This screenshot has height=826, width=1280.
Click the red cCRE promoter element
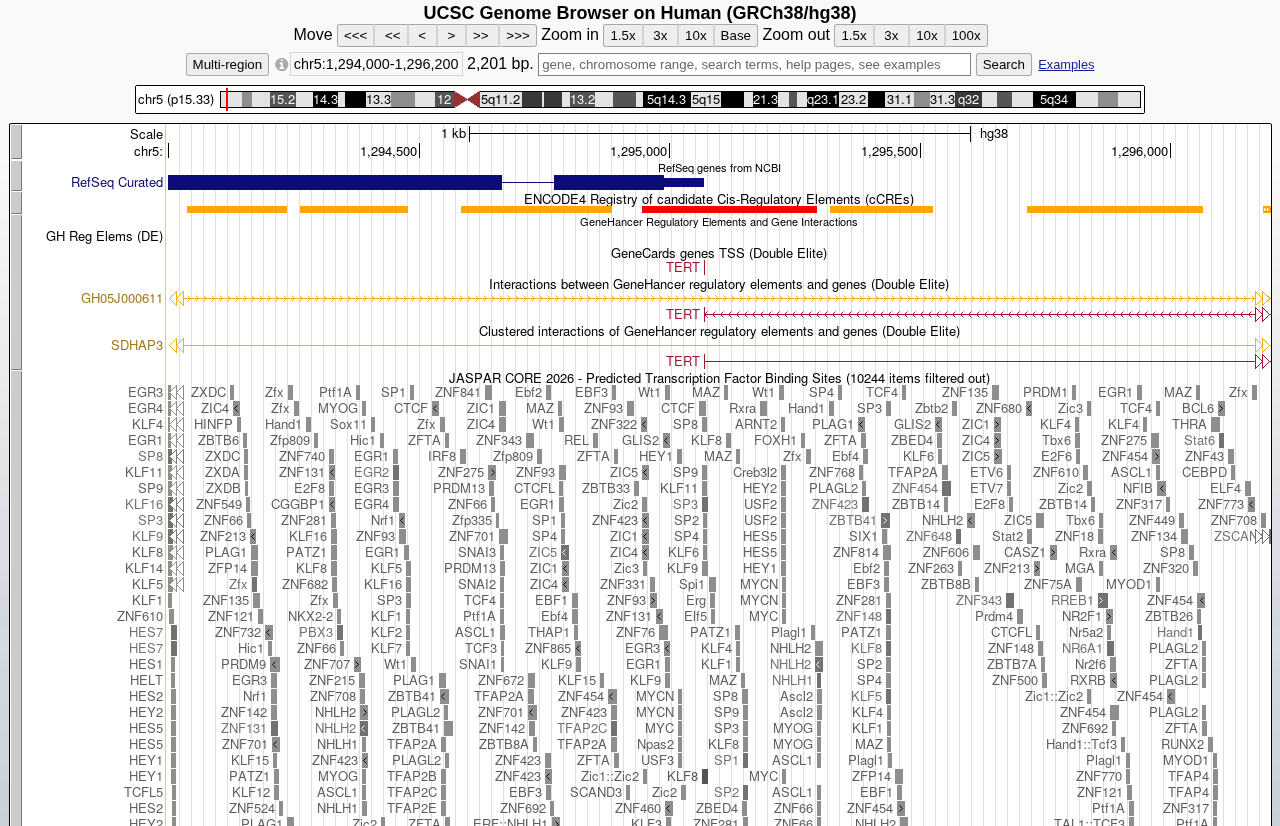tap(729, 209)
